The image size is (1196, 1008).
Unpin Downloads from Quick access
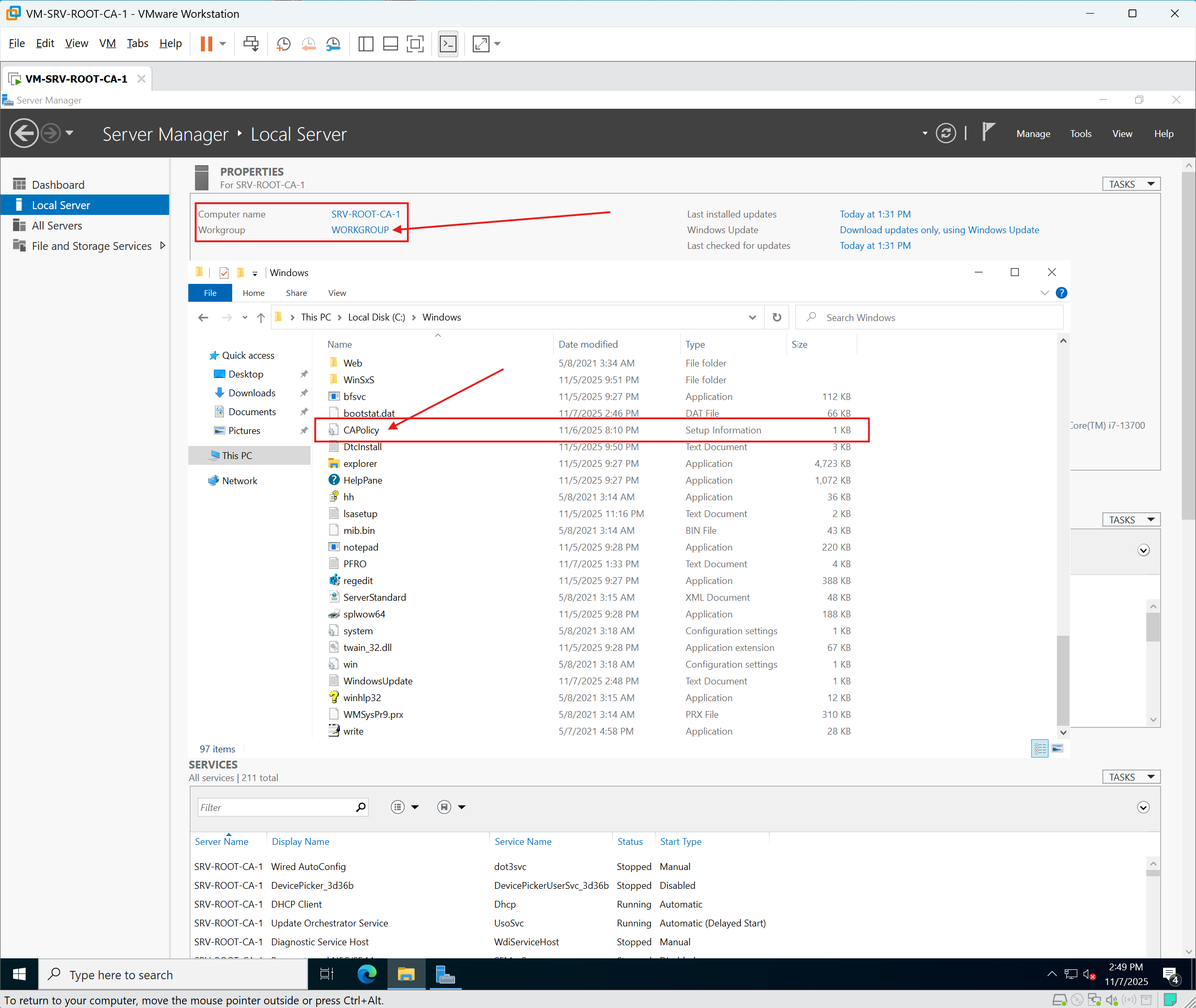pyautogui.click(x=303, y=393)
